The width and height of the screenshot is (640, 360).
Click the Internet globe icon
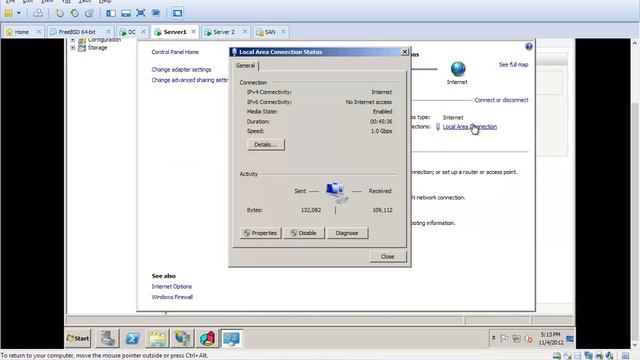tap(458, 69)
